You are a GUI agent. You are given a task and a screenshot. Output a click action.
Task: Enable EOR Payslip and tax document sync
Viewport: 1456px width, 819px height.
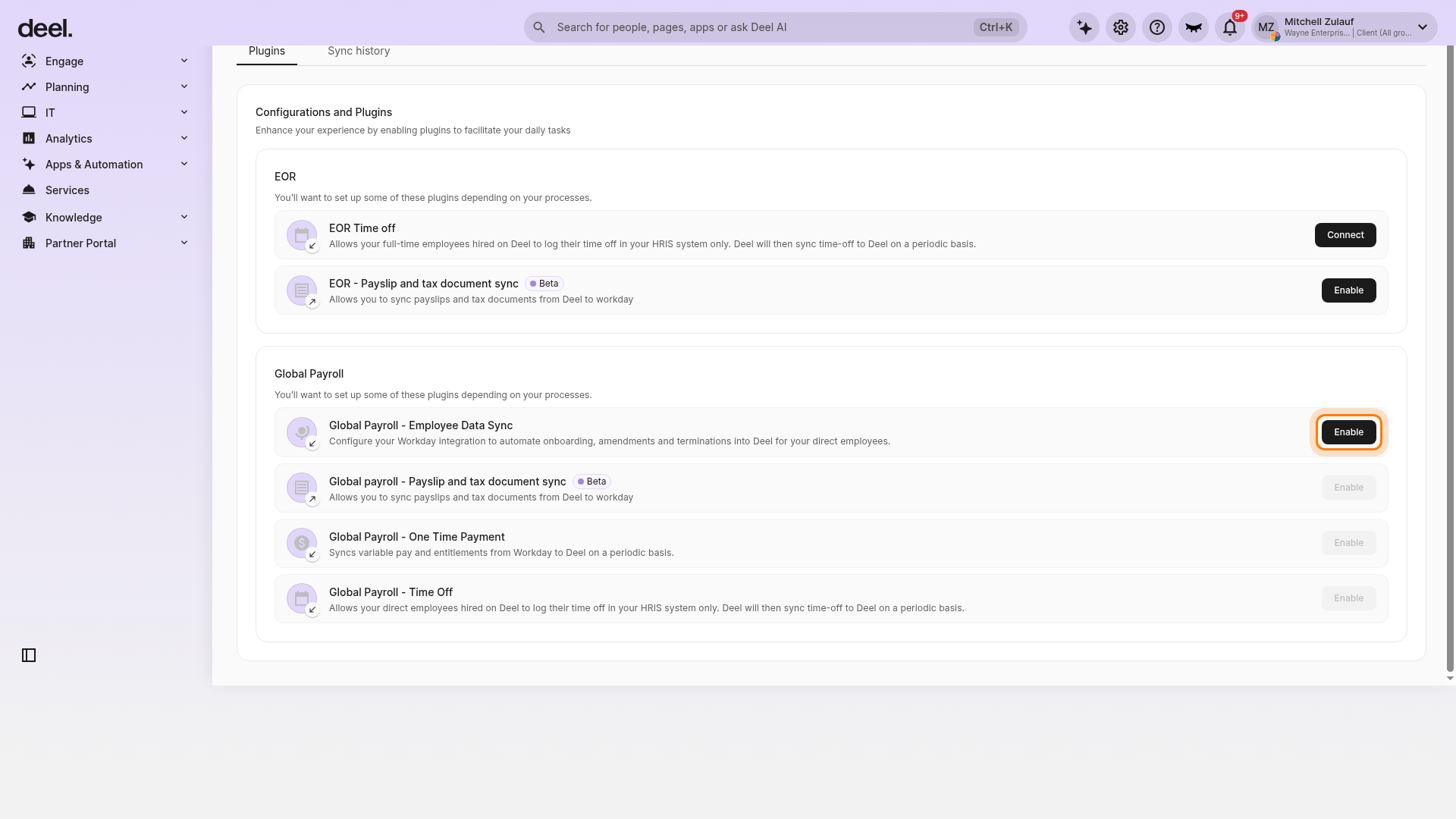(x=1348, y=290)
